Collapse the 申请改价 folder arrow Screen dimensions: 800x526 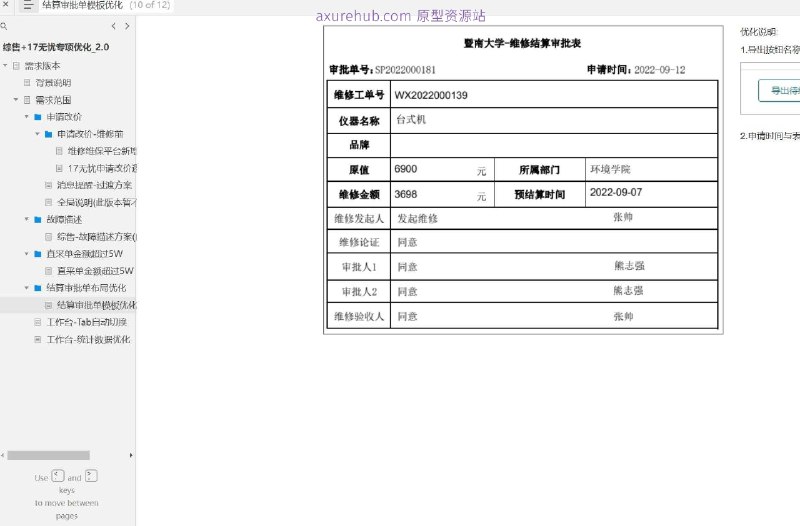27,116
